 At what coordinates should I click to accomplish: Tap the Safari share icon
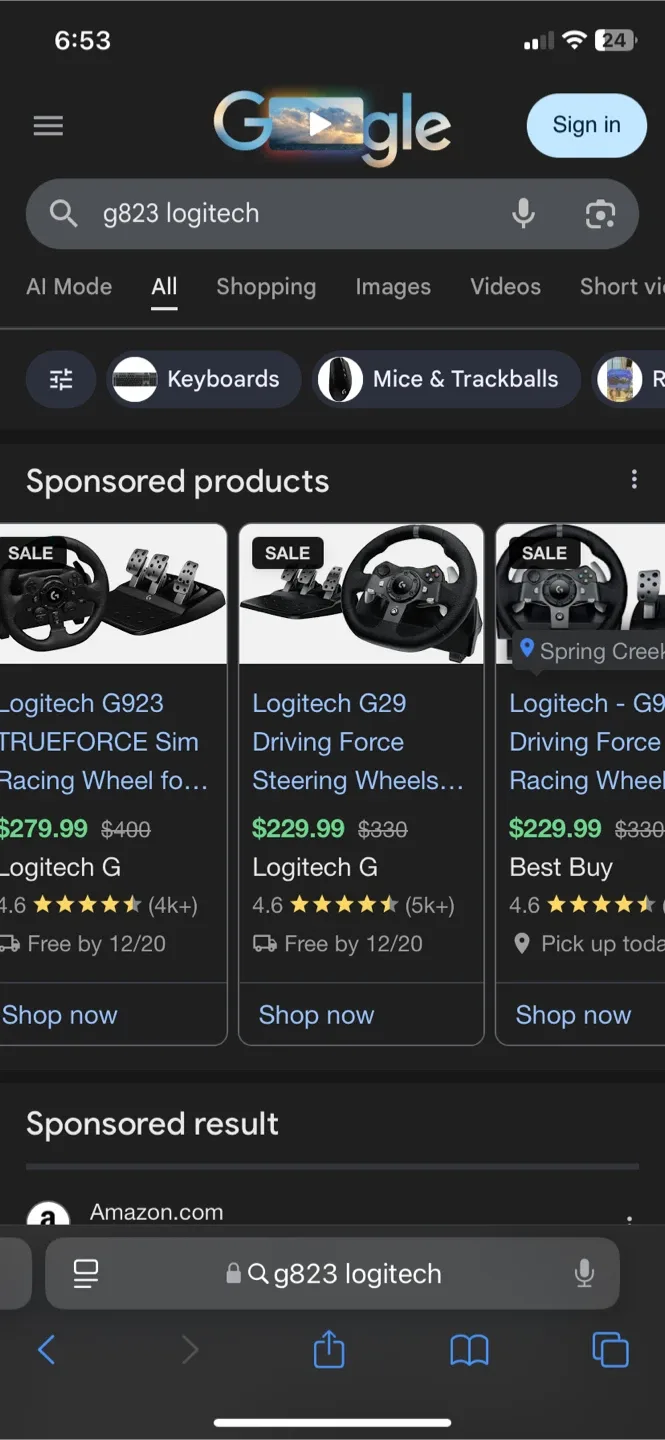tap(328, 1349)
